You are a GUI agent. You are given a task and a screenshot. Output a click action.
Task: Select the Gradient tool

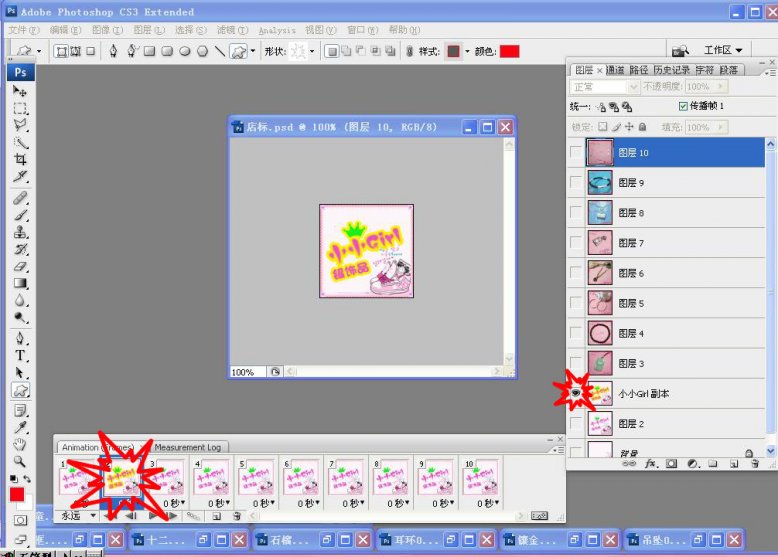point(20,283)
